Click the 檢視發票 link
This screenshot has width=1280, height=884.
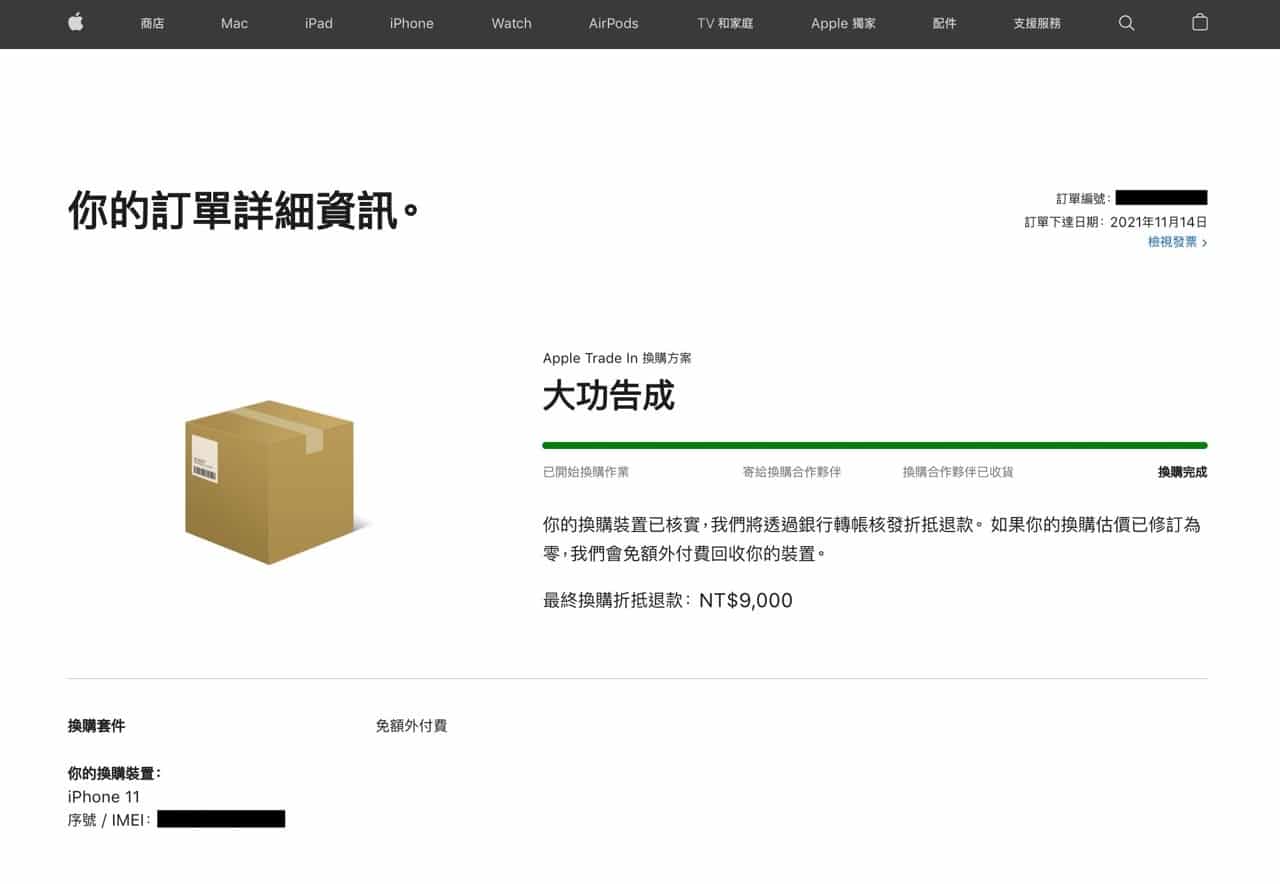[x=1177, y=242]
